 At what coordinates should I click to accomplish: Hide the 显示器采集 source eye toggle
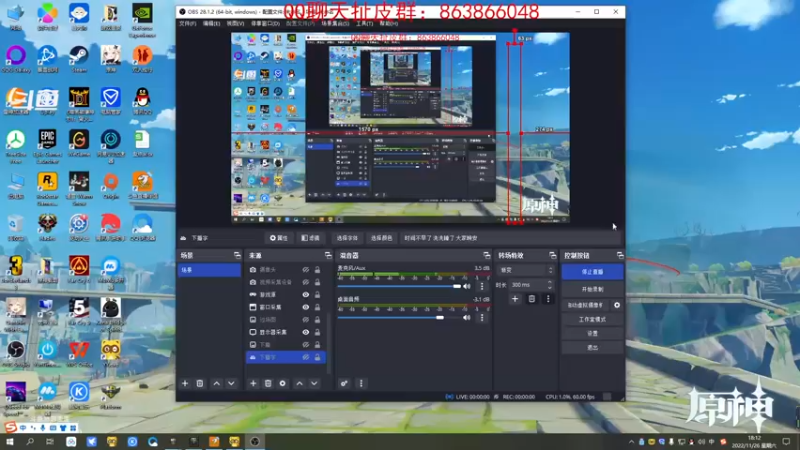(306, 332)
